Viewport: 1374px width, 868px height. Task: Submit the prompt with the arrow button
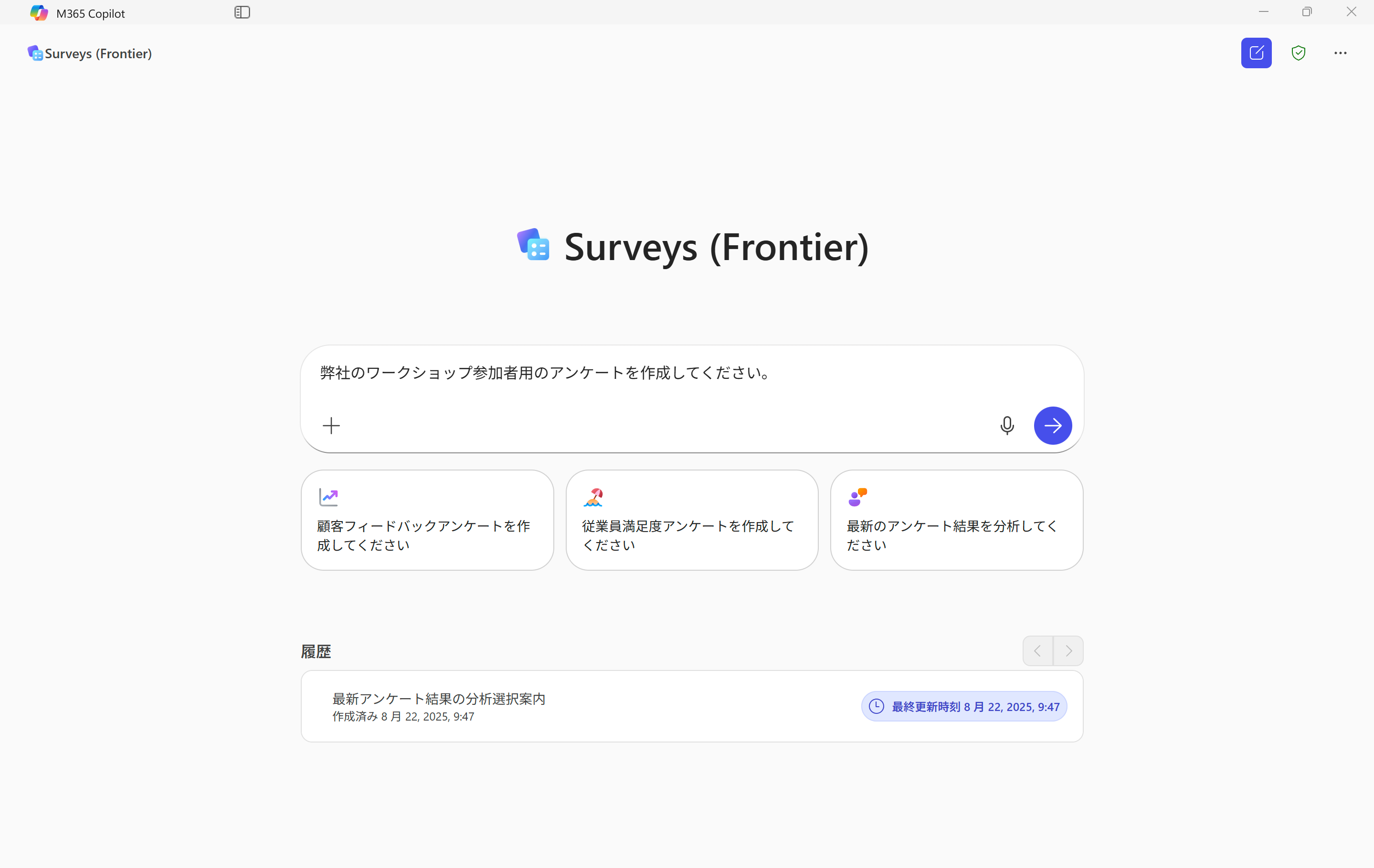(x=1053, y=426)
